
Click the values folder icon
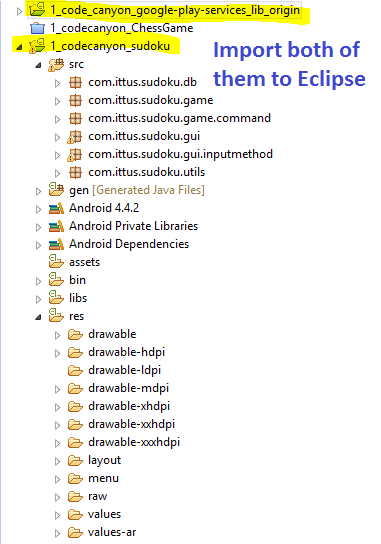coord(75,515)
